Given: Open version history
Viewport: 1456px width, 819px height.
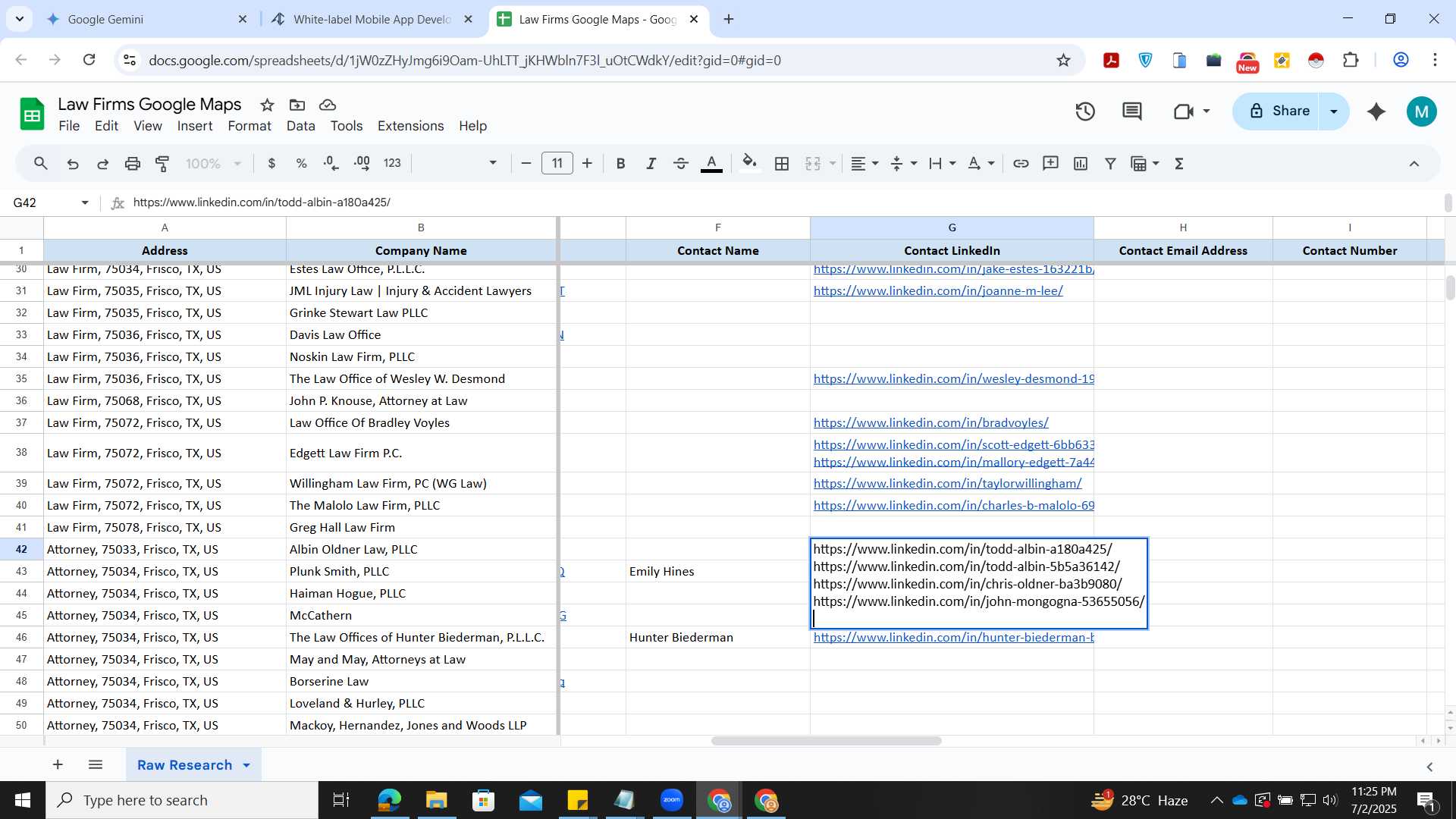Looking at the screenshot, I should tap(1085, 111).
